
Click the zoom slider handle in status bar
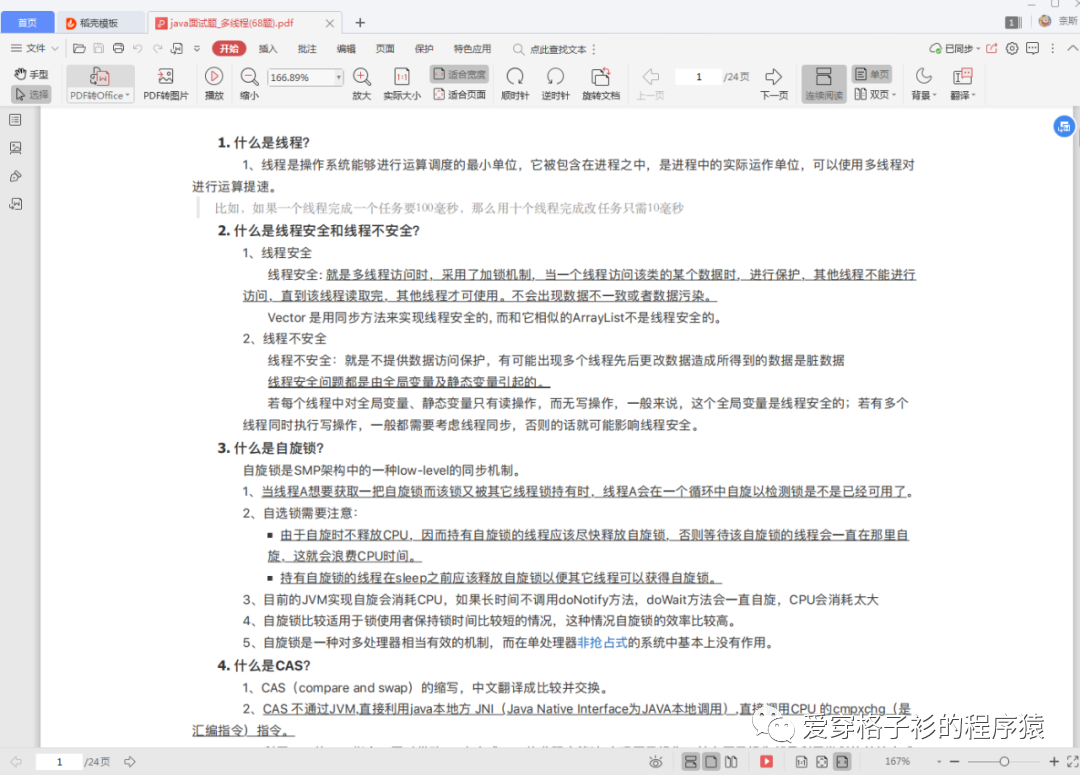pos(1004,762)
